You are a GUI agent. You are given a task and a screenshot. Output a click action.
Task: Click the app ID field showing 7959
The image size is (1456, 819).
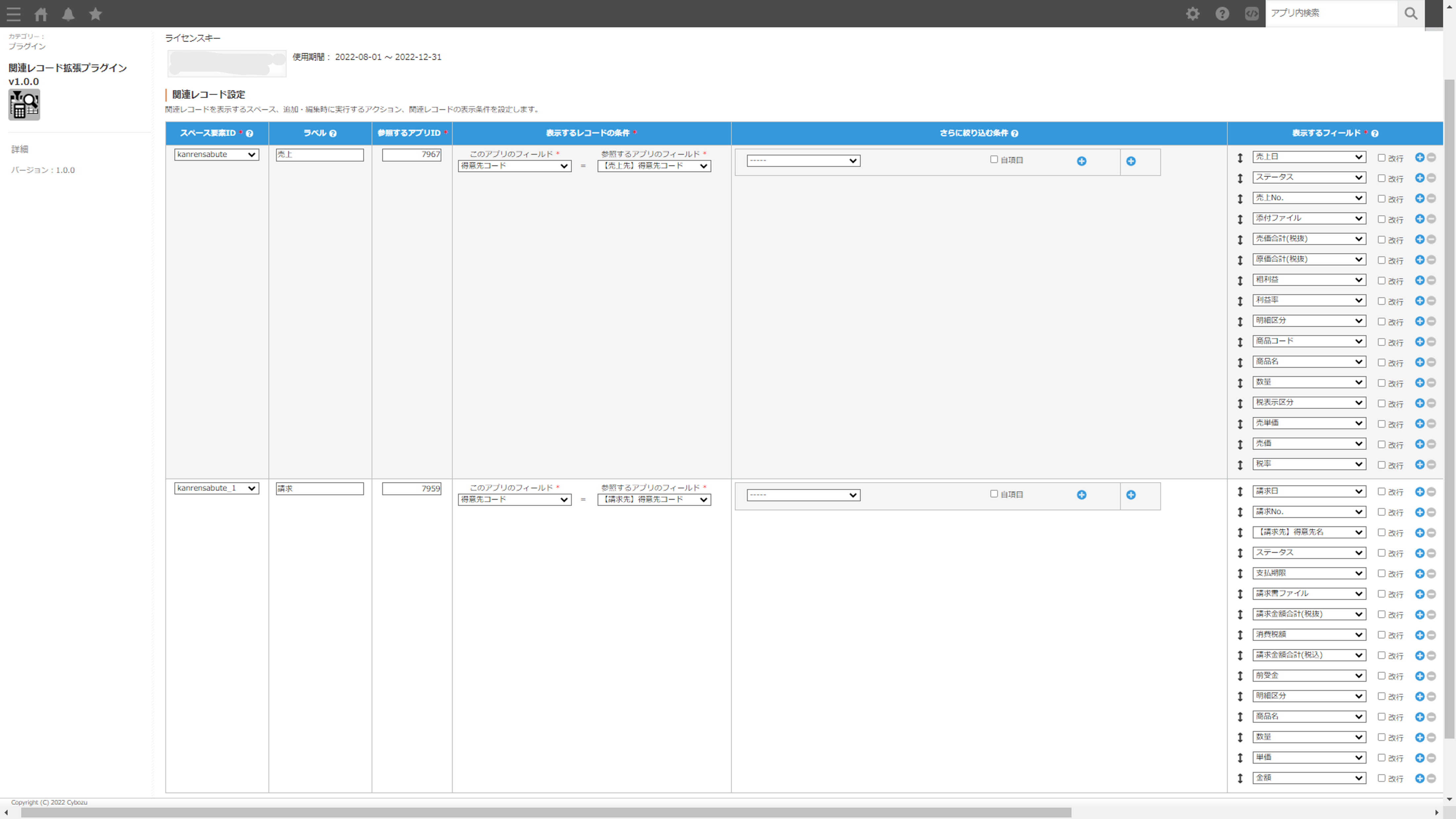point(411,489)
